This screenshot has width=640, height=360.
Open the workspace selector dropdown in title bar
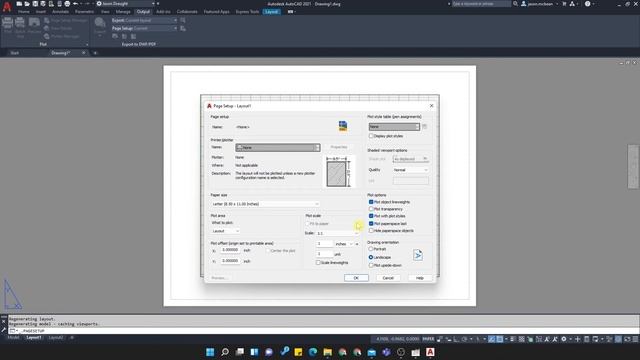point(126,4)
